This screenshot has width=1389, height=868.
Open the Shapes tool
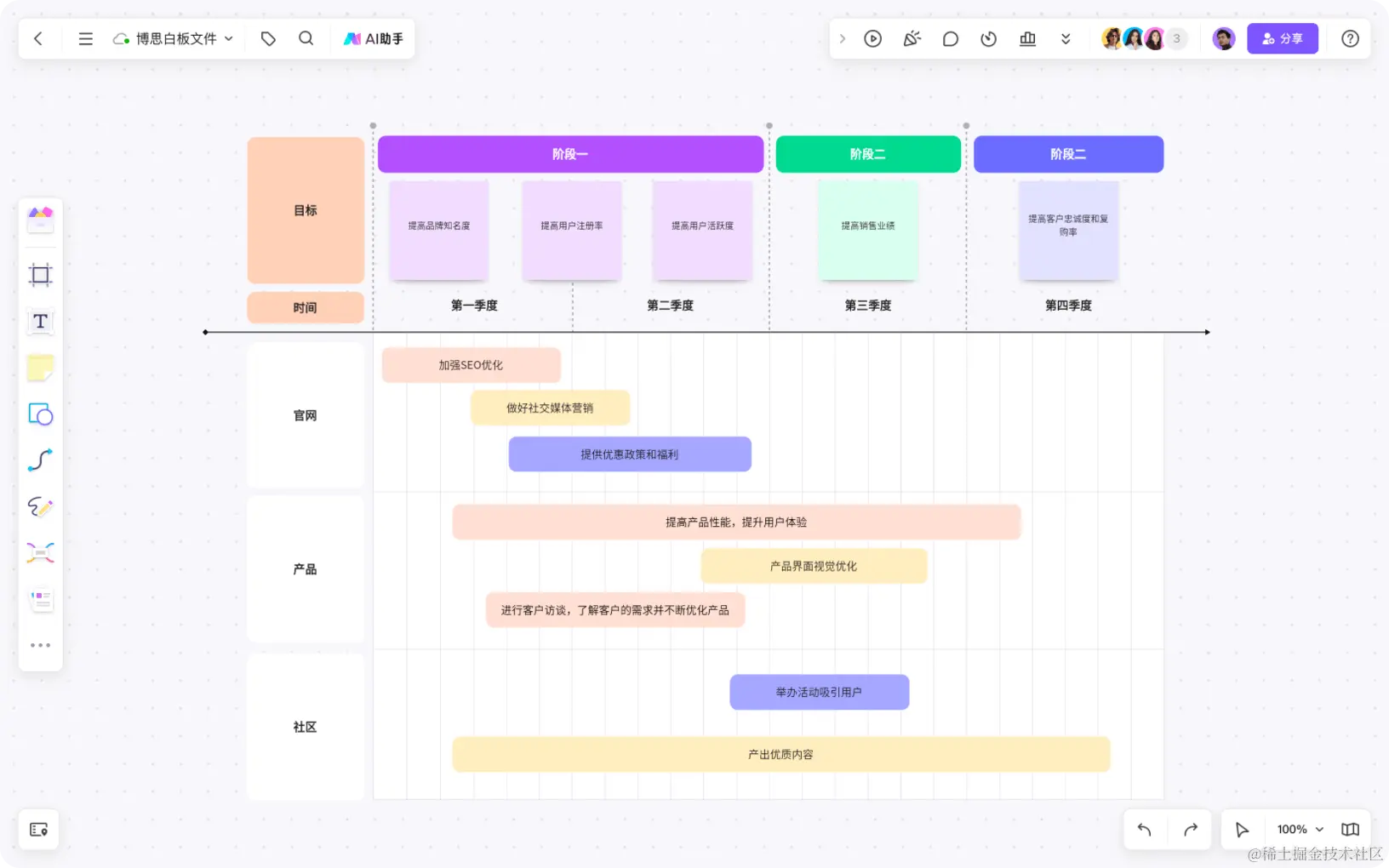[40, 414]
